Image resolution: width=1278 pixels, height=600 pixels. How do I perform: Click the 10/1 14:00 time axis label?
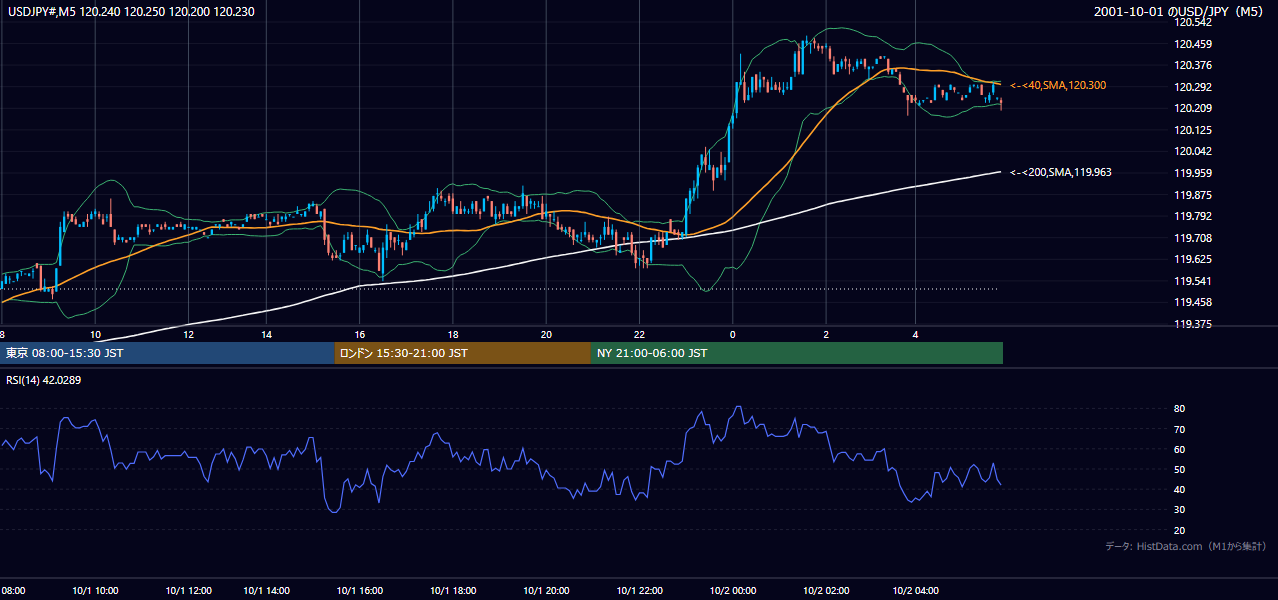pyautogui.click(x=267, y=591)
